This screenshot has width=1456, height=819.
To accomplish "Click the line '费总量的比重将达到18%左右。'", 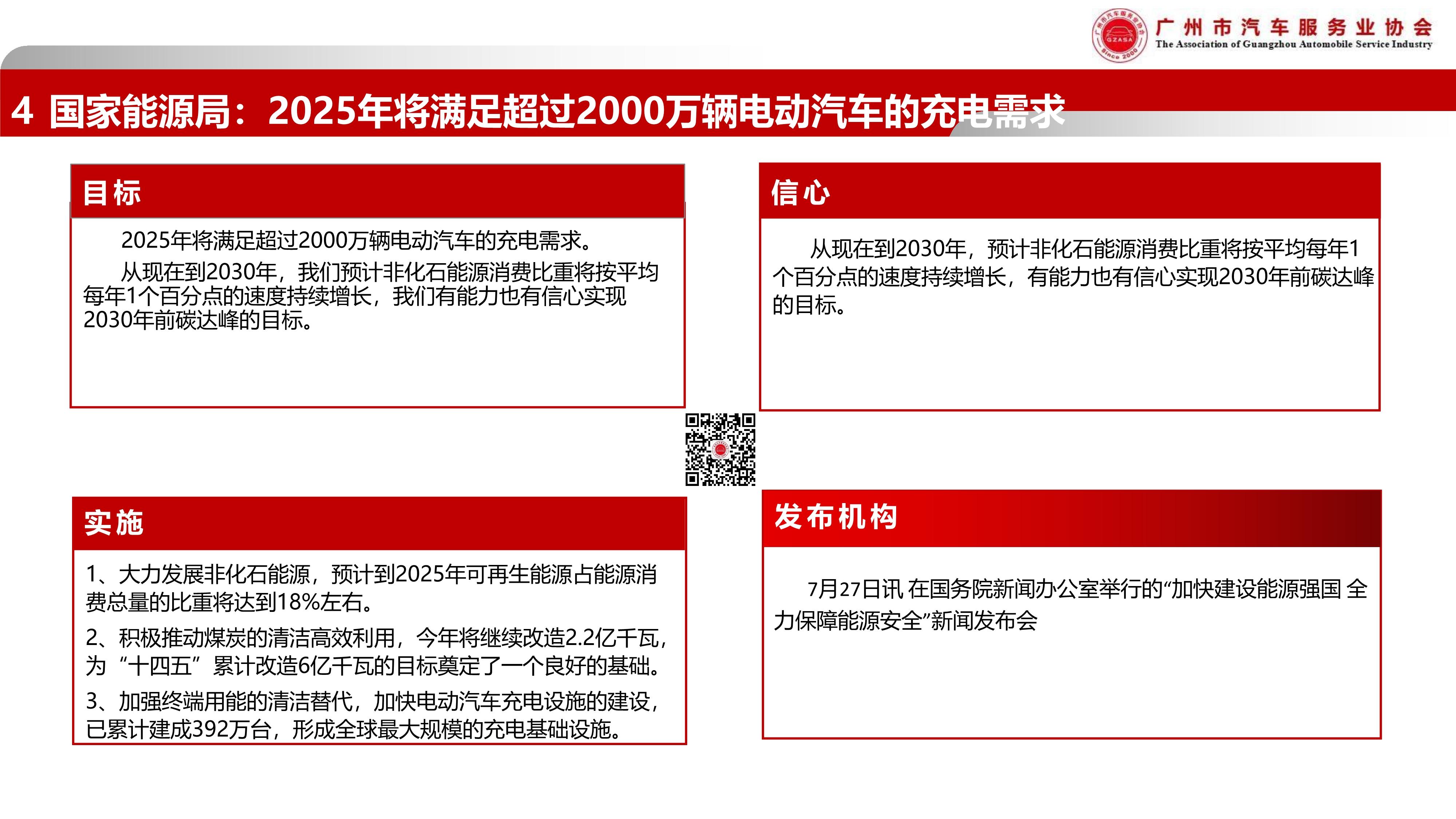I will coord(230,602).
